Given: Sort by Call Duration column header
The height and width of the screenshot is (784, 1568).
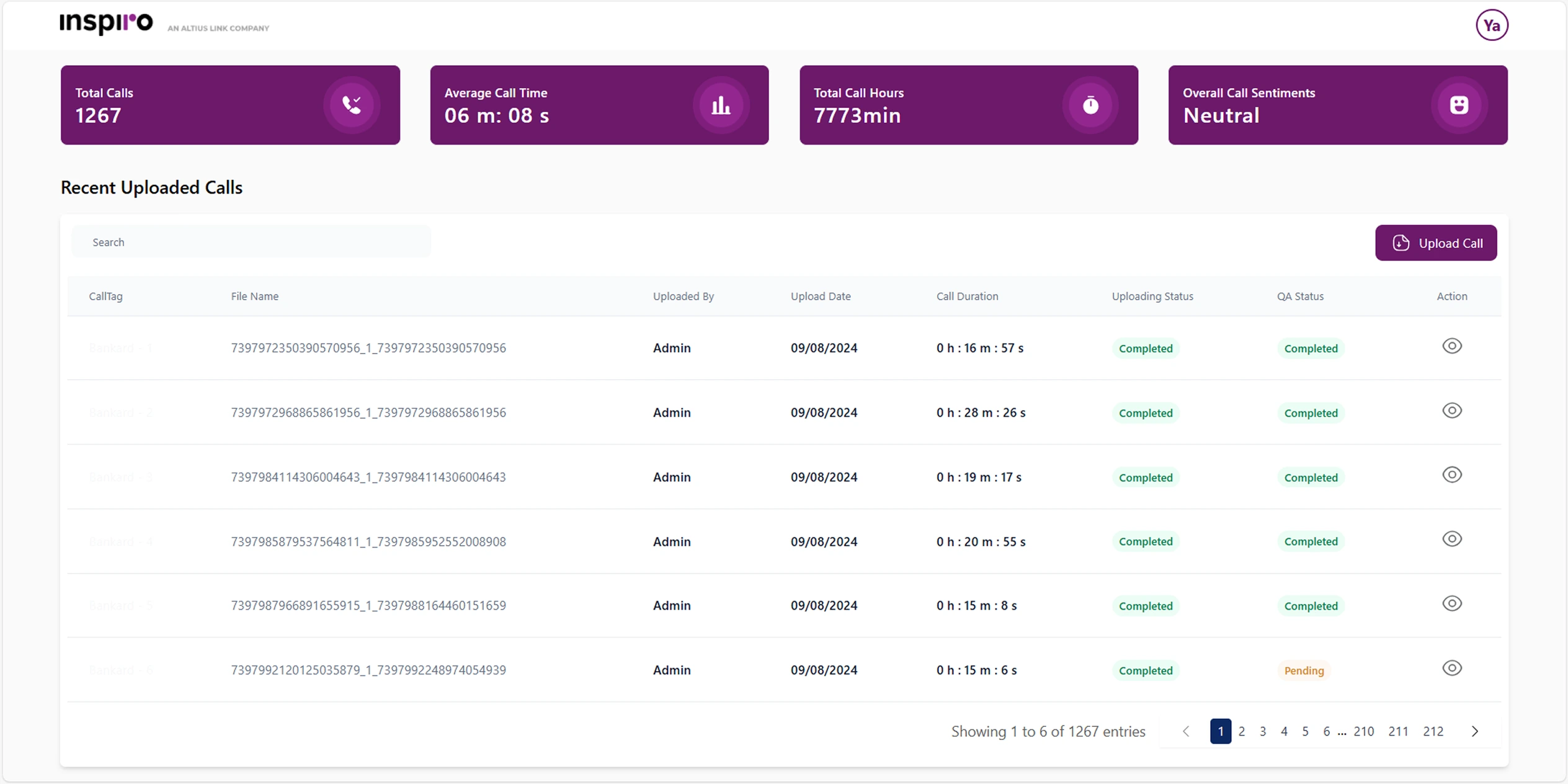Looking at the screenshot, I should (967, 296).
